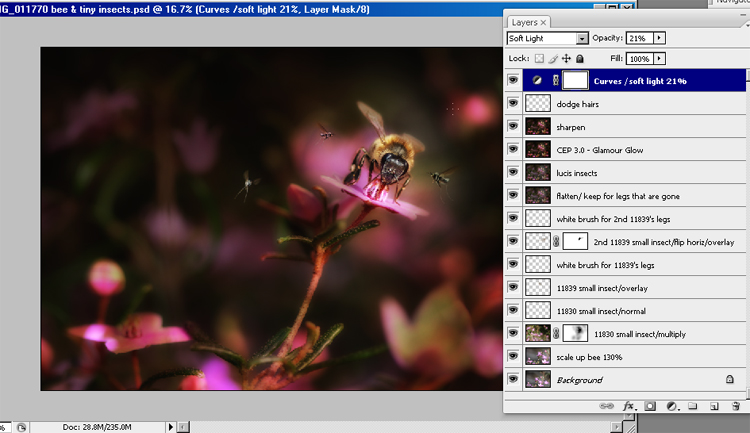Create new adjustment layer icon
The width and height of the screenshot is (750, 433).
pyautogui.click(x=671, y=406)
